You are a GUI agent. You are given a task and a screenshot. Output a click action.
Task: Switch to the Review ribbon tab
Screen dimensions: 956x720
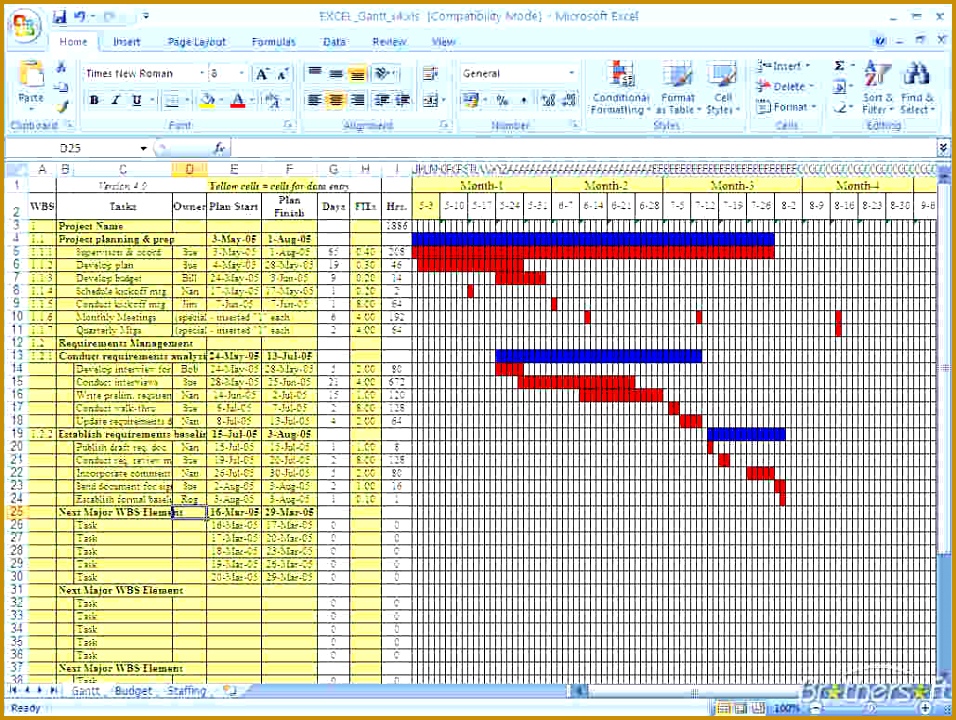pos(389,41)
